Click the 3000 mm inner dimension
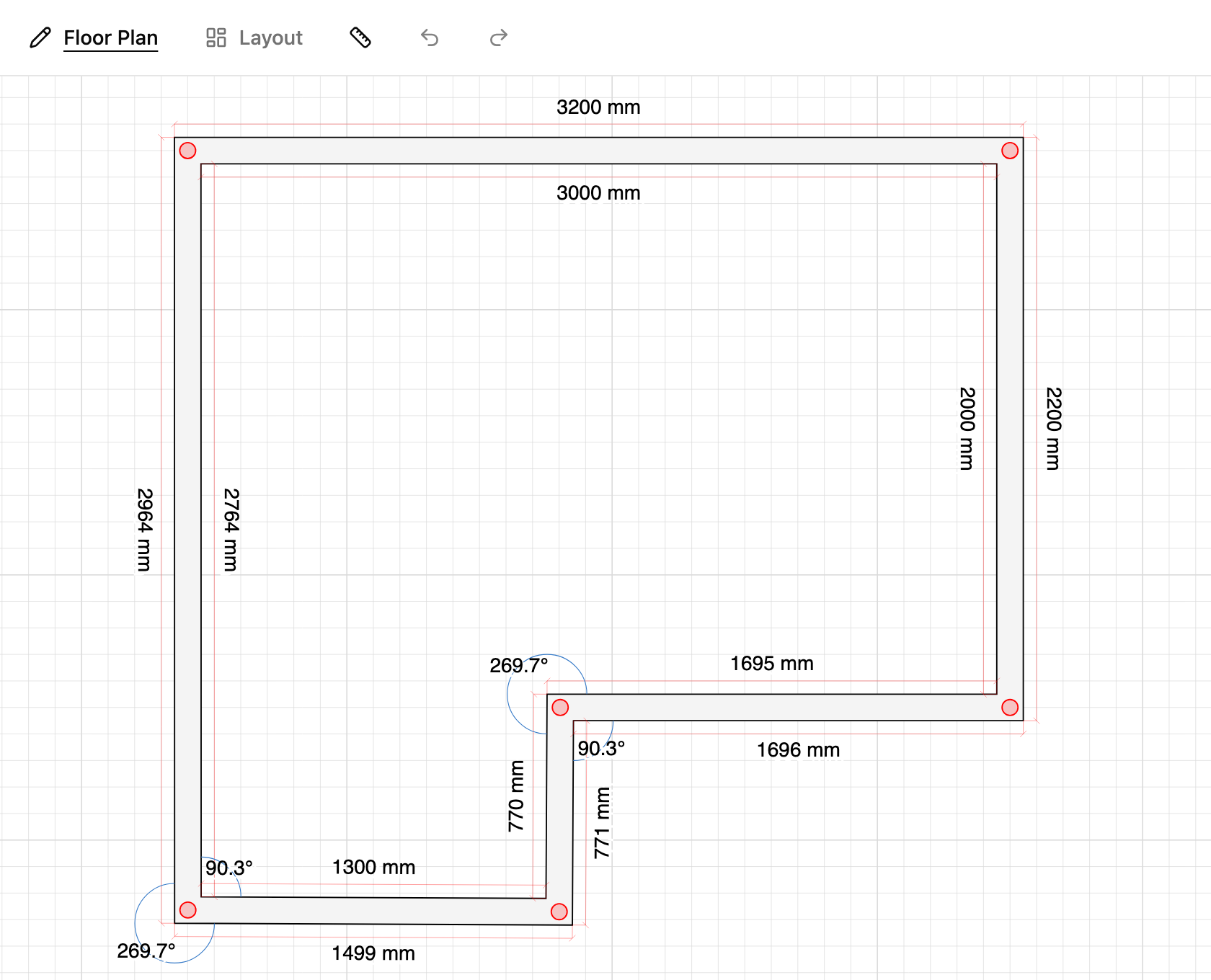1211x980 pixels. (598, 193)
